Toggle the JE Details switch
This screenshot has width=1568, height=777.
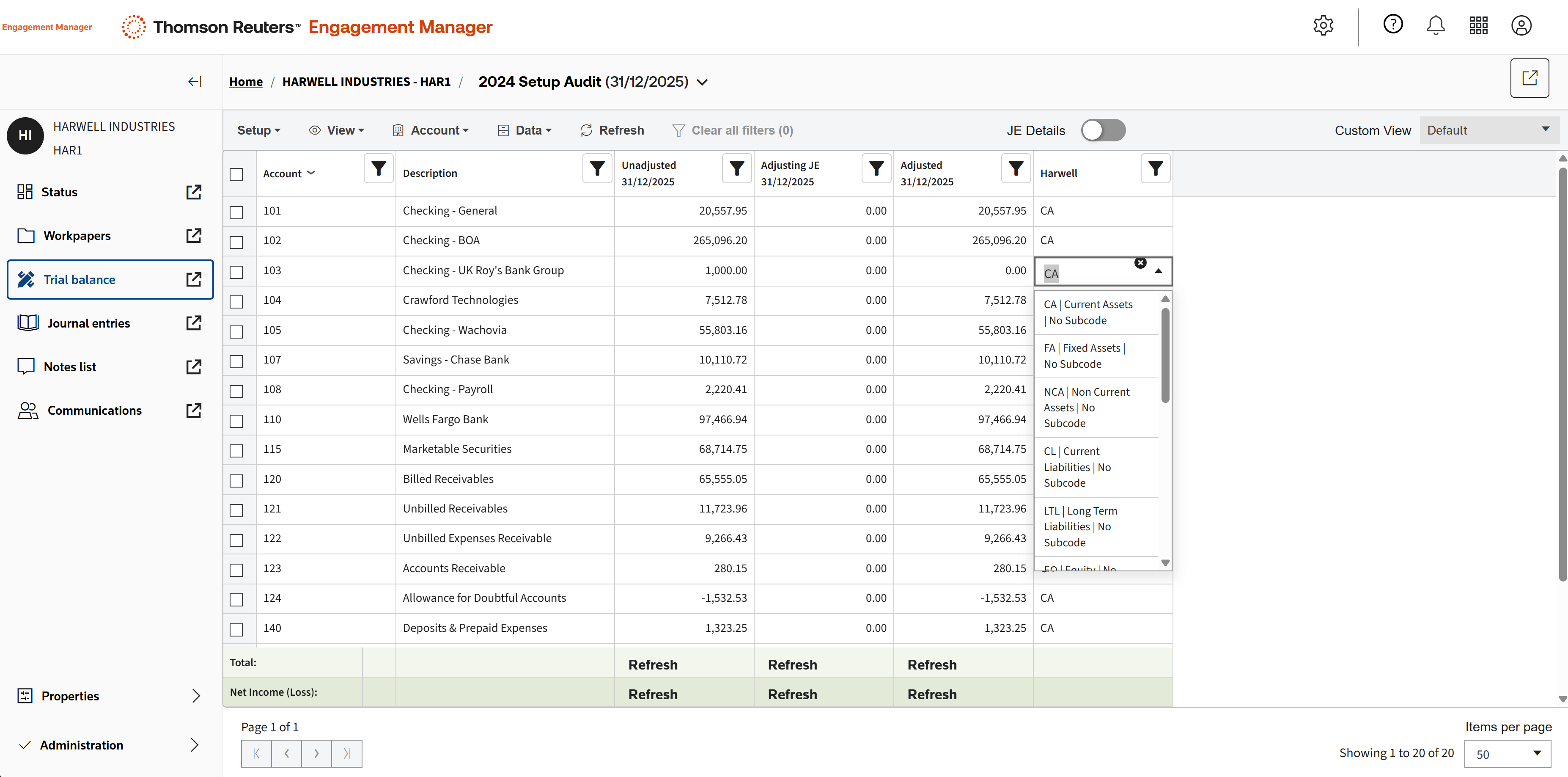tap(1103, 130)
